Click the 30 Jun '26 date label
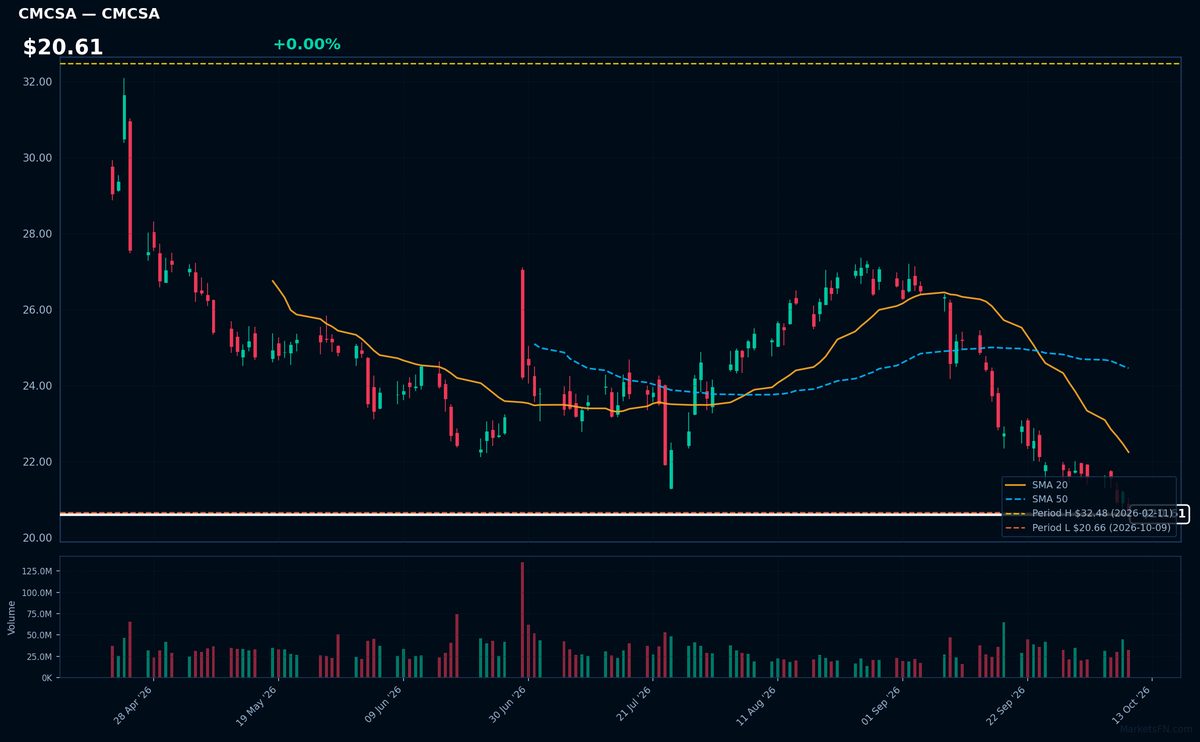This screenshot has height=742, width=1200. pyautogui.click(x=507, y=706)
